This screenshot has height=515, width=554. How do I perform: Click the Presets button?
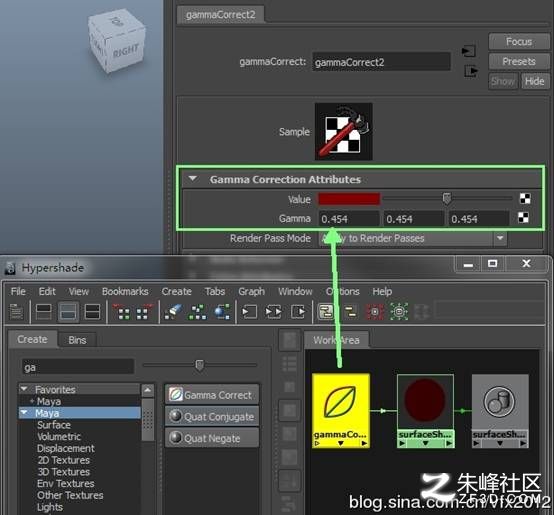tap(519, 61)
